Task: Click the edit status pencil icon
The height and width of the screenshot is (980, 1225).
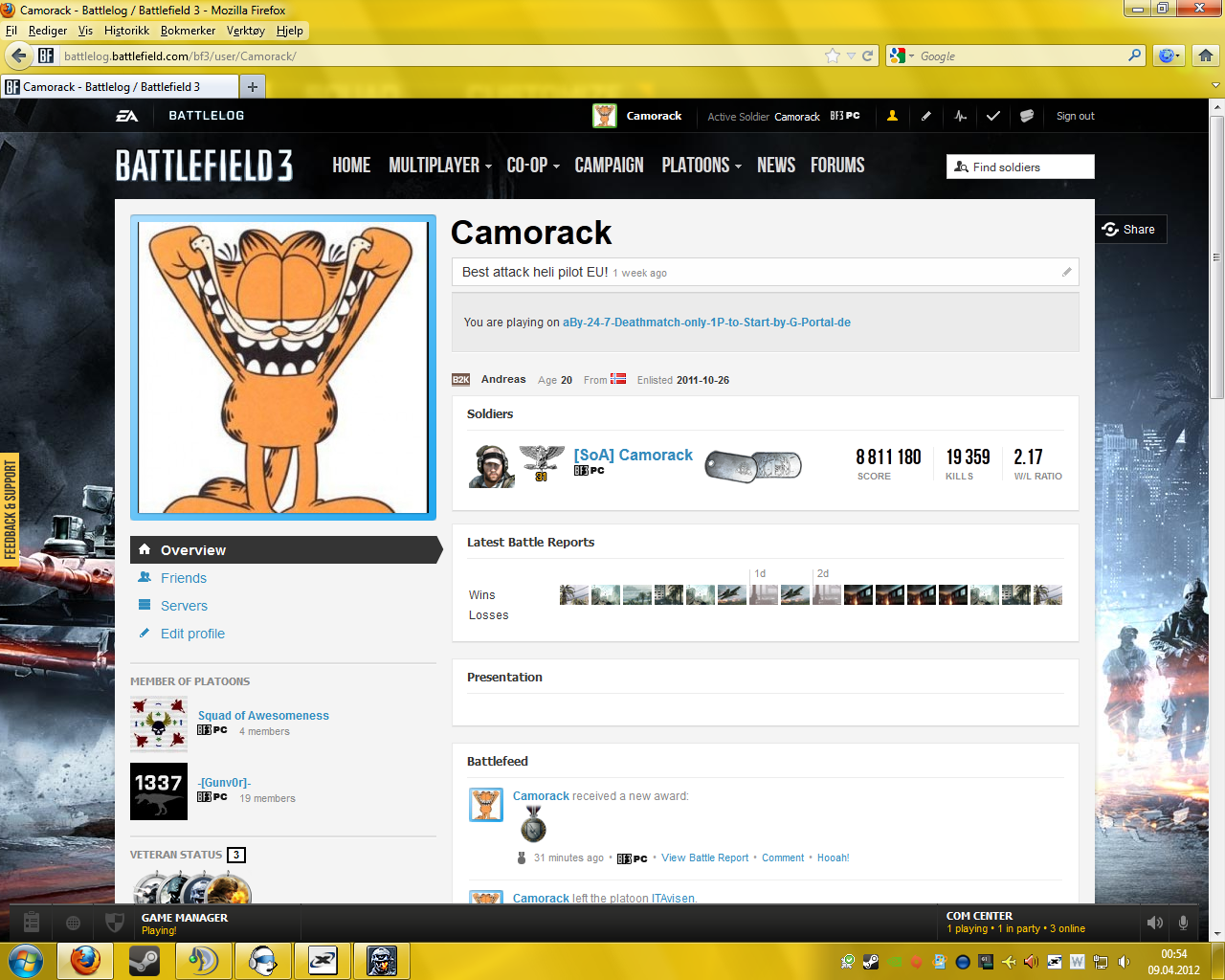Action: [x=1067, y=272]
